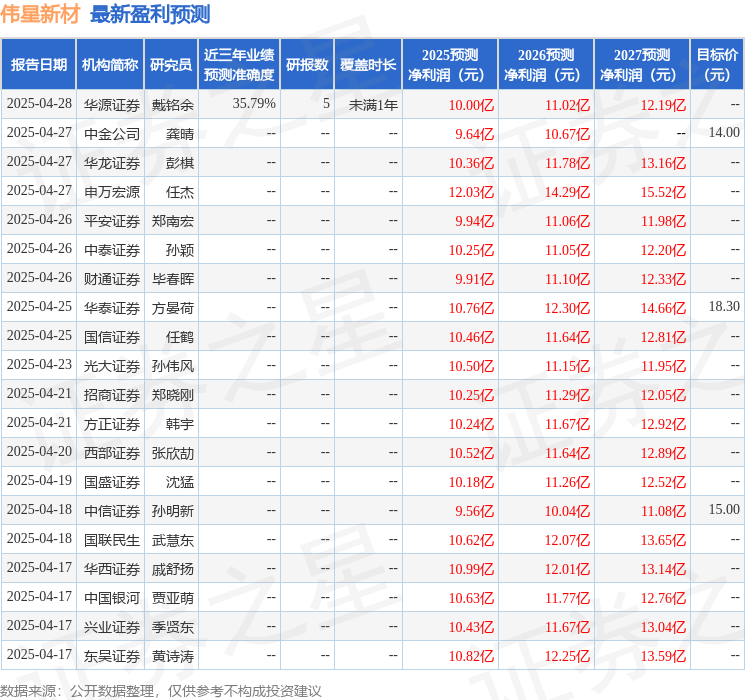Select the 目标价 column header
This screenshot has width=745, height=700.
click(x=717, y=65)
